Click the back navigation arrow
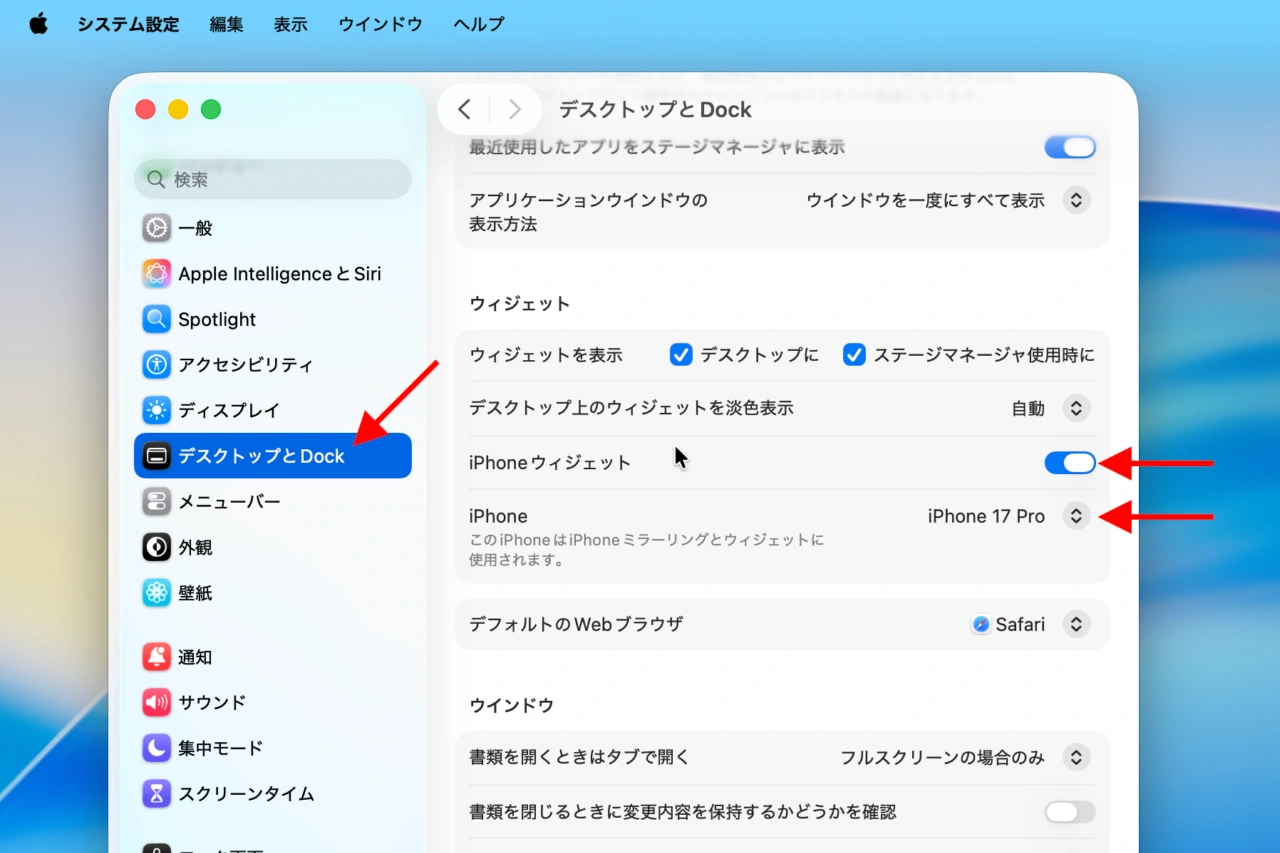The image size is (1280, 853). [x=463, y=109]
